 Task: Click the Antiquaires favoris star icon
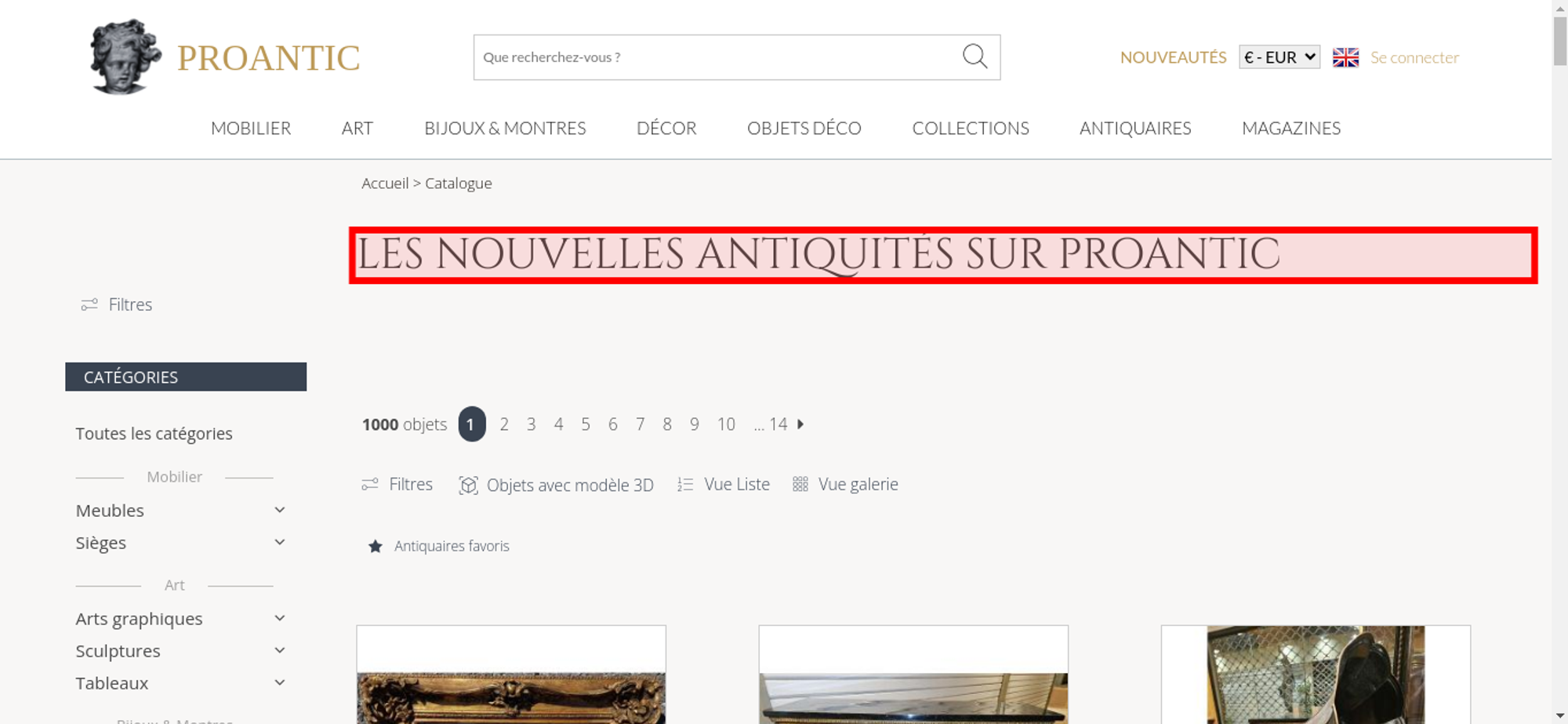click(376, 546)
